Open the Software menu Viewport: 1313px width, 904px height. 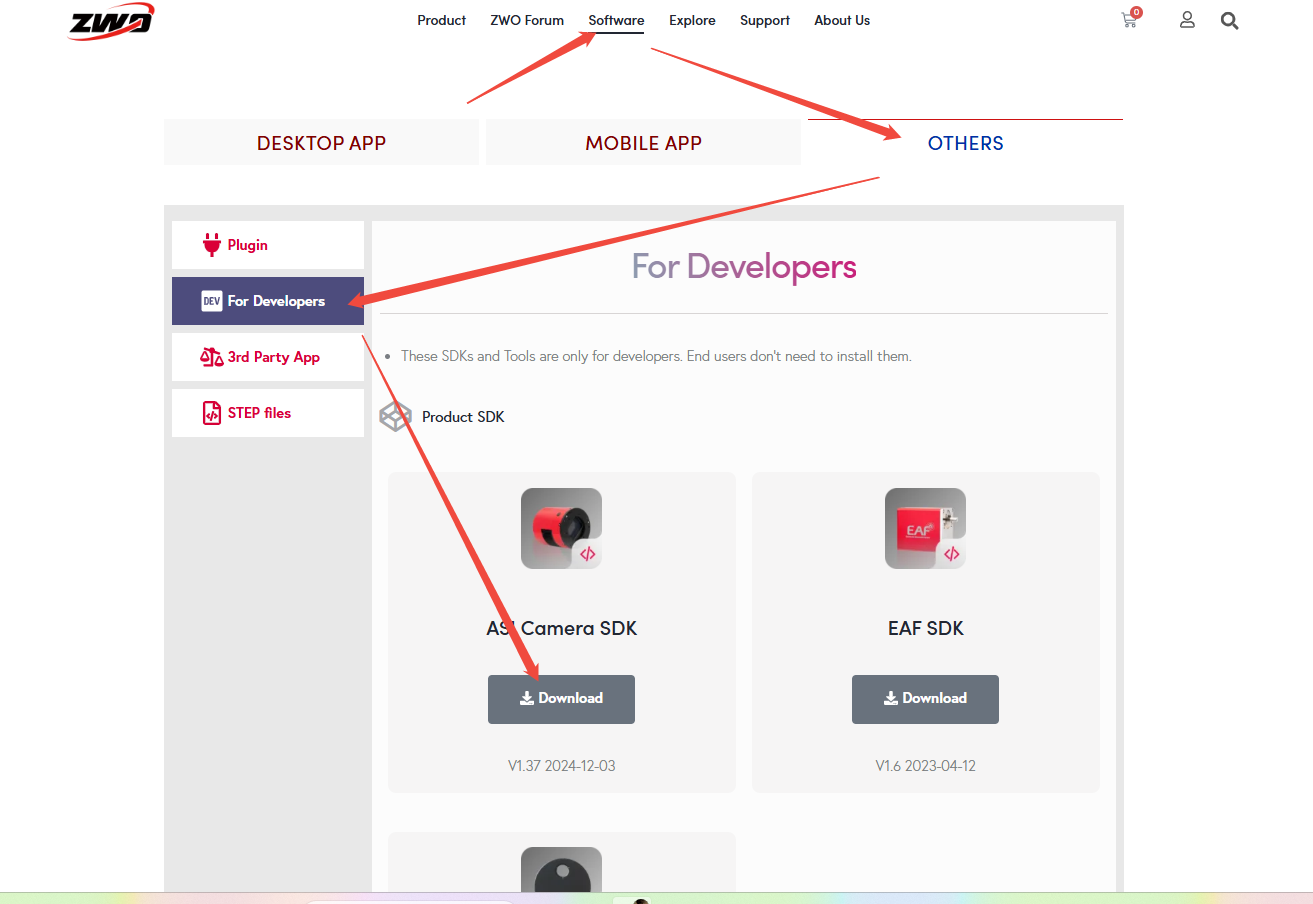(x=616, y=20)
